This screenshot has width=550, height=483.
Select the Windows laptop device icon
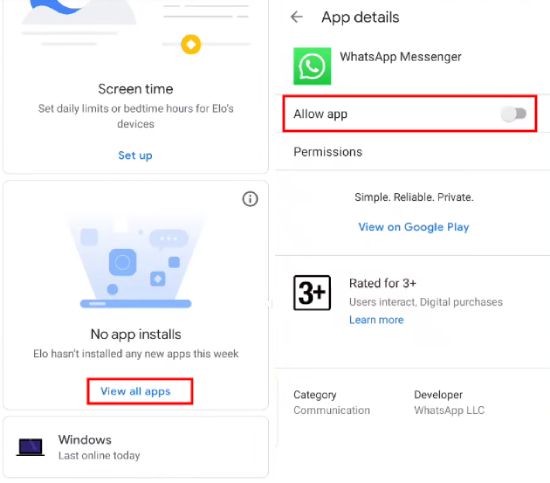[31, 447]
